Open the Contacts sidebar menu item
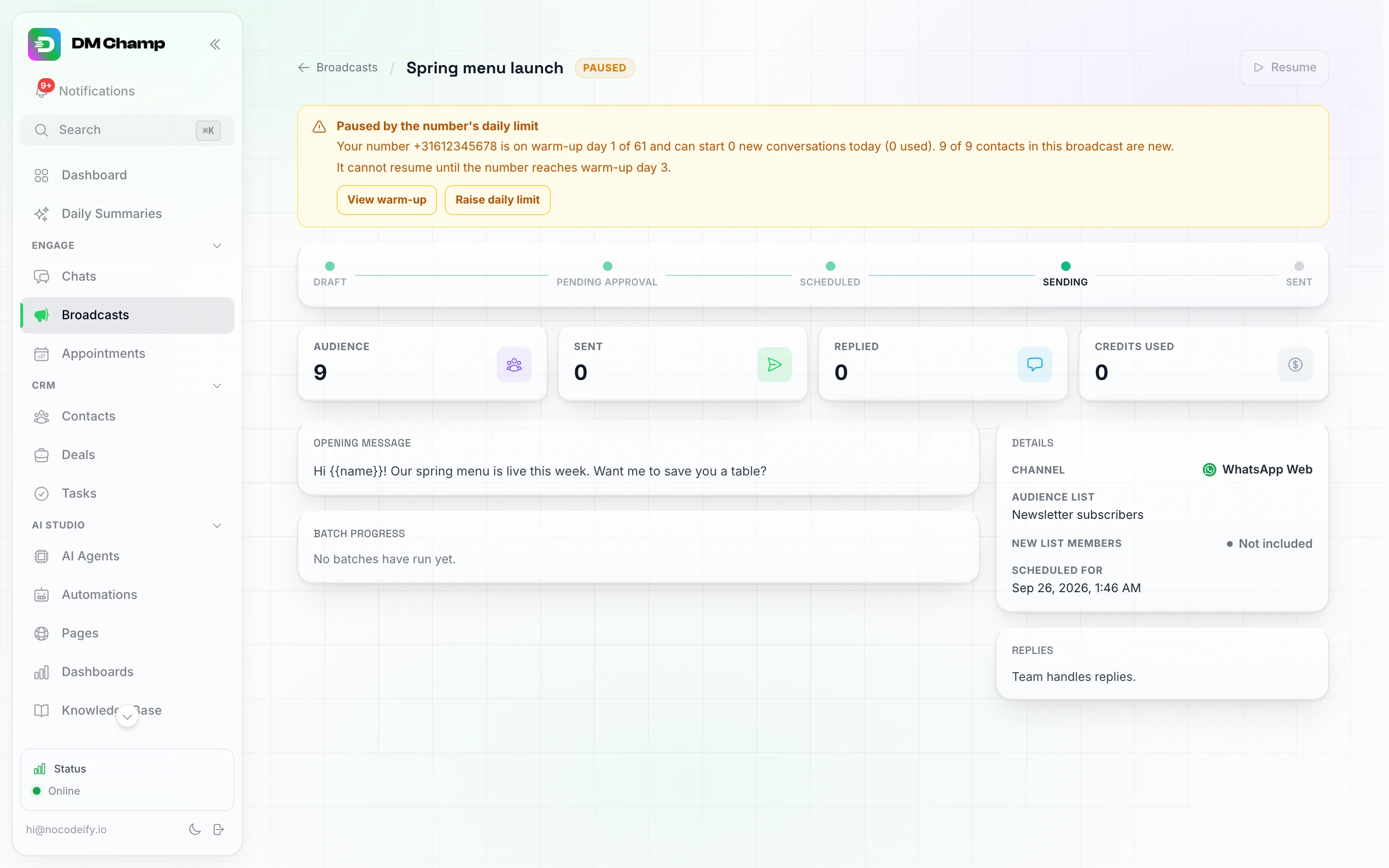1389x868 pixels. (127, 417)
